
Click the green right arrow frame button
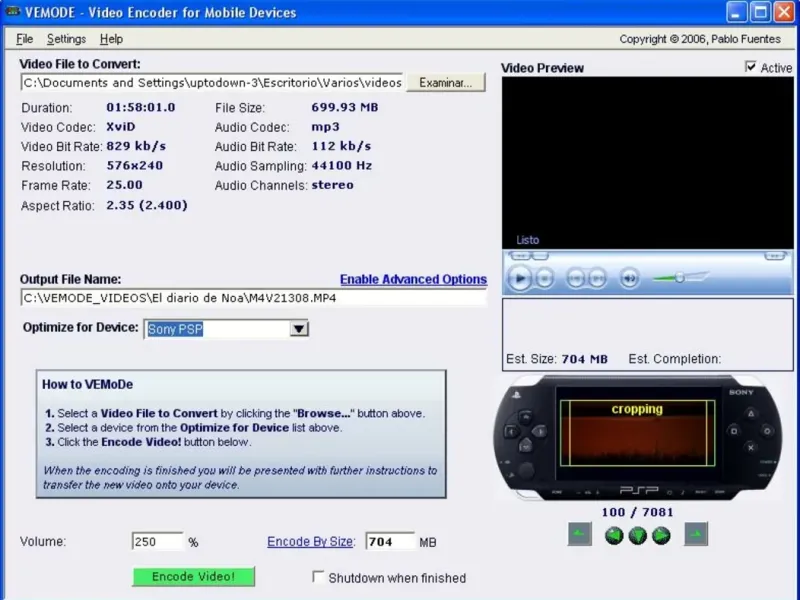(x=661, y=536)
